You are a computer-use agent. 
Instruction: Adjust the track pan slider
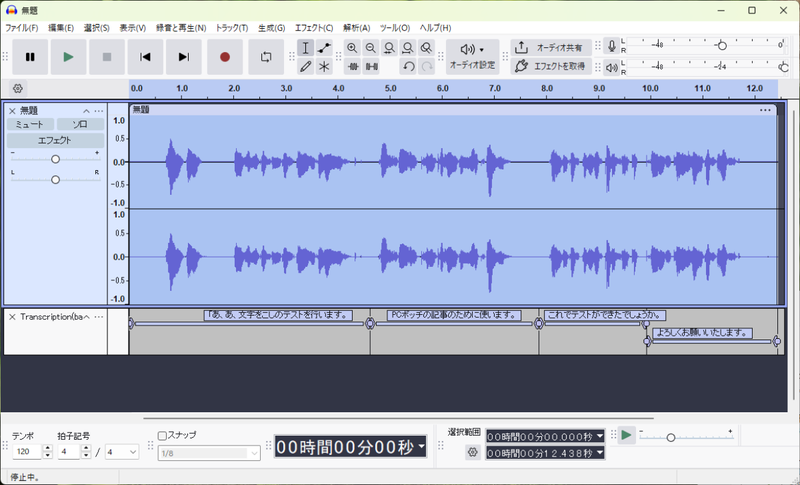55,179
